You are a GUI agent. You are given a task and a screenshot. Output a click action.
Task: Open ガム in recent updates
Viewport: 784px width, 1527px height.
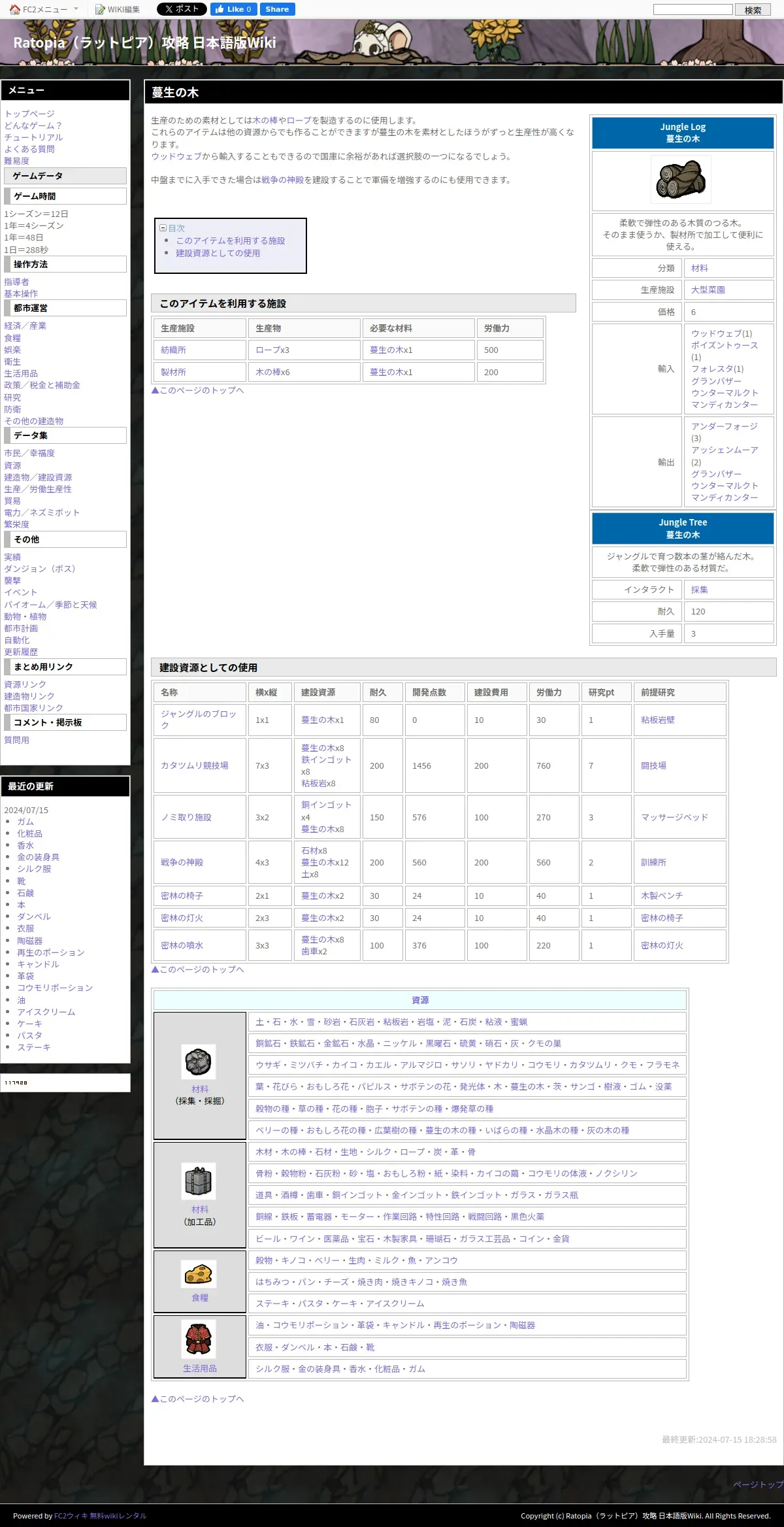click(25, 822)
